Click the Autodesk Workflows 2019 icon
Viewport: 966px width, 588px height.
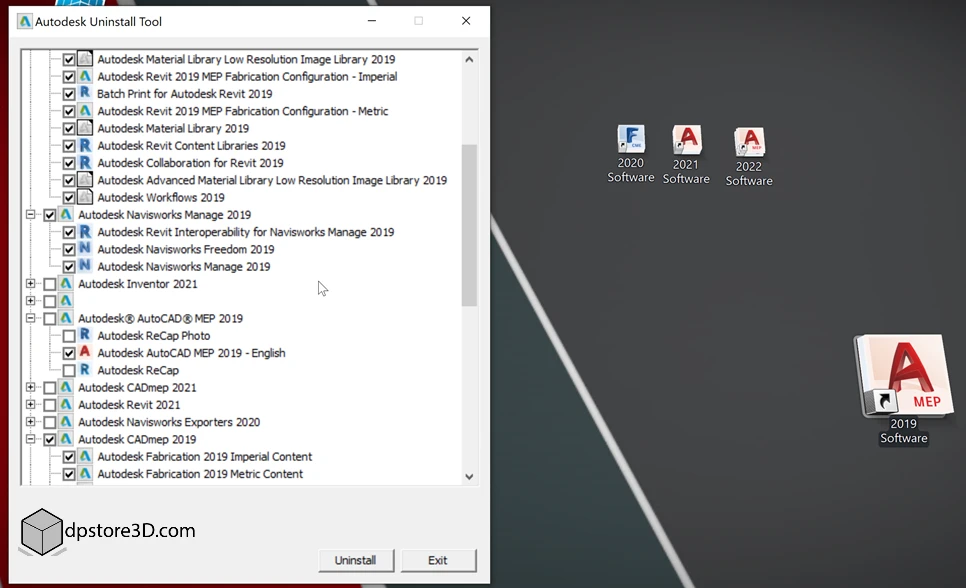tap(85, 197)
